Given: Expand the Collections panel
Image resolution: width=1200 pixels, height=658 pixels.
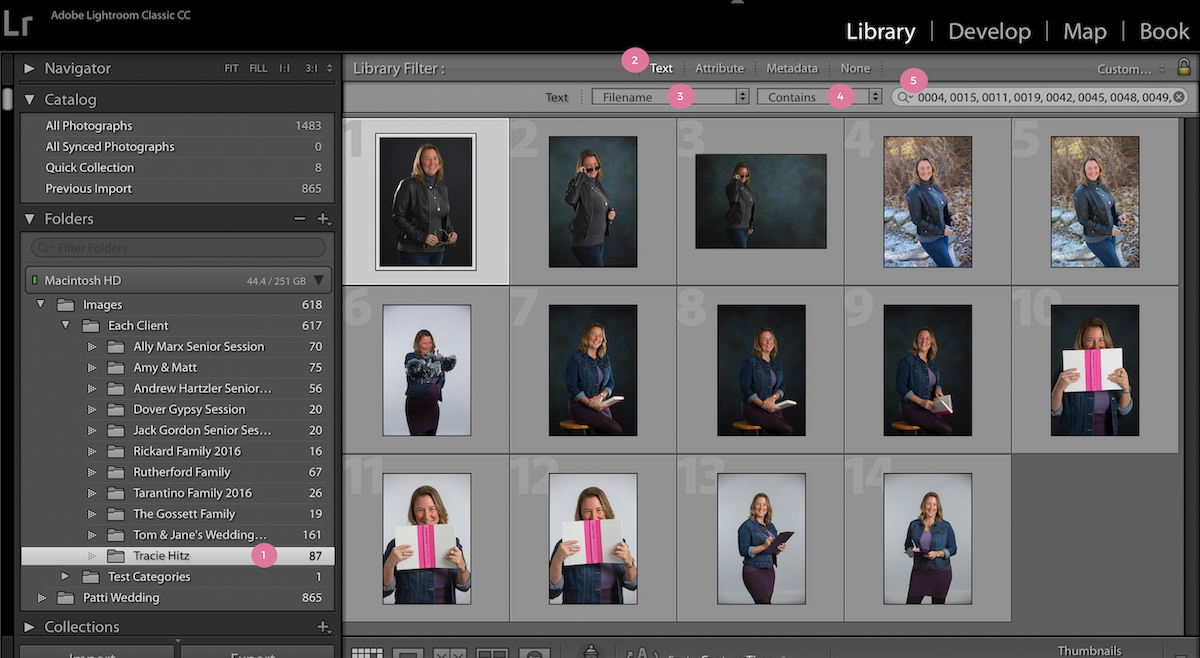Looking at the screenshot, I should 29,627.
